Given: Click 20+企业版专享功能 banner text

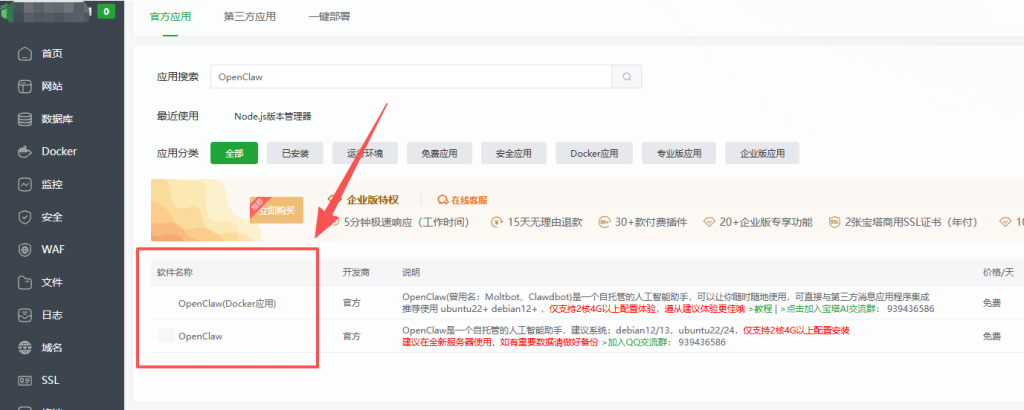Looking at the screenshot, I should click(766, 222).
